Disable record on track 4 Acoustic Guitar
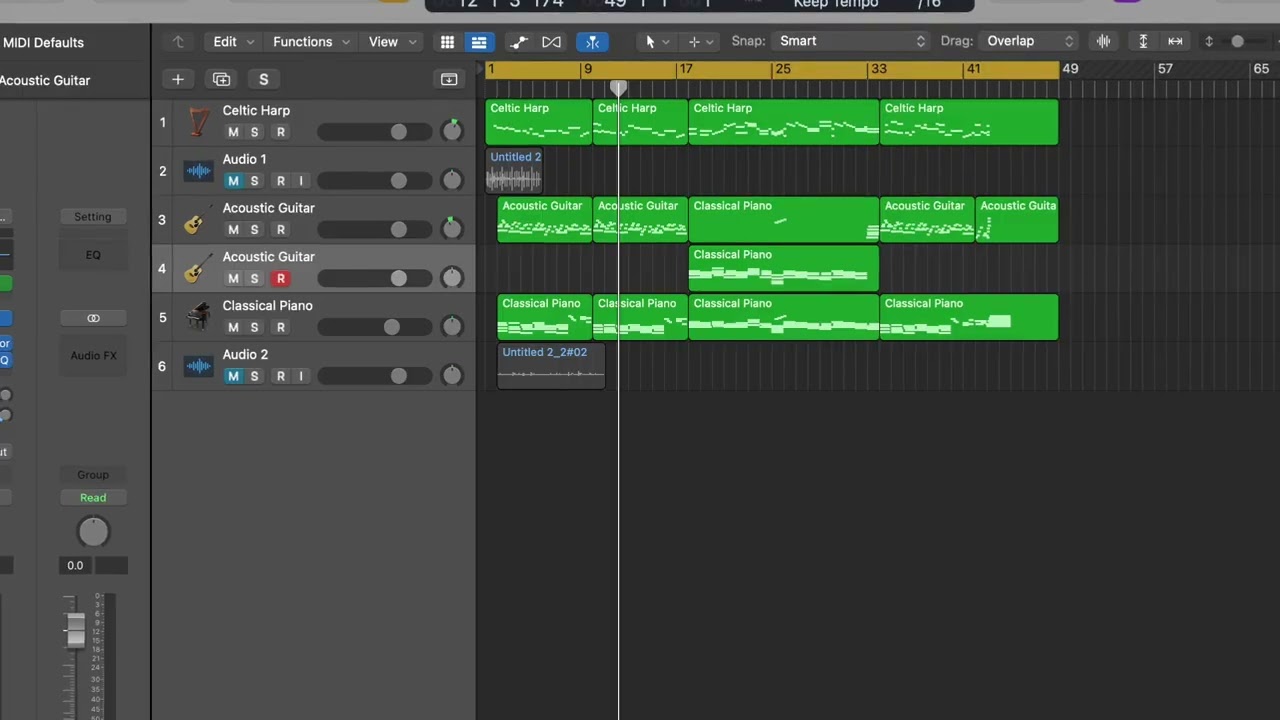 [x=281, y=279]
